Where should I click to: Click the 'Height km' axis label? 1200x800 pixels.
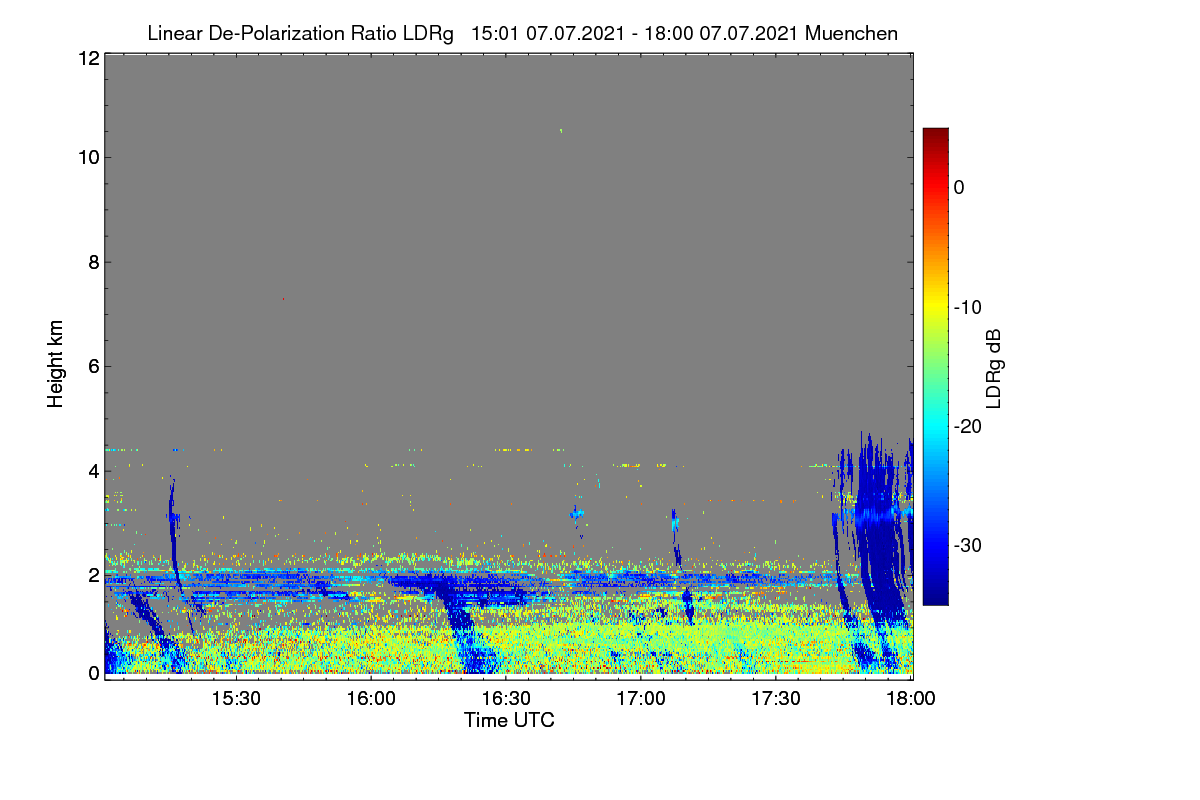56,364
